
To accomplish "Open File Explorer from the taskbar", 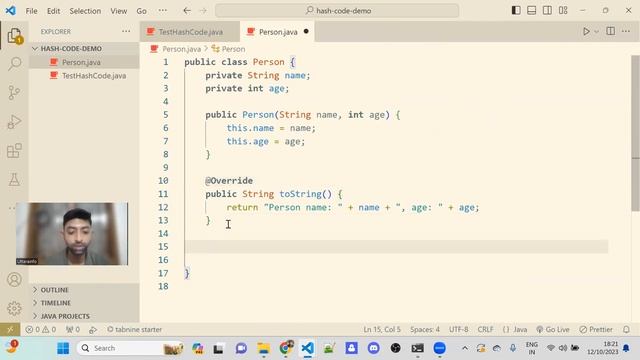I will click(x=263, y=348).
